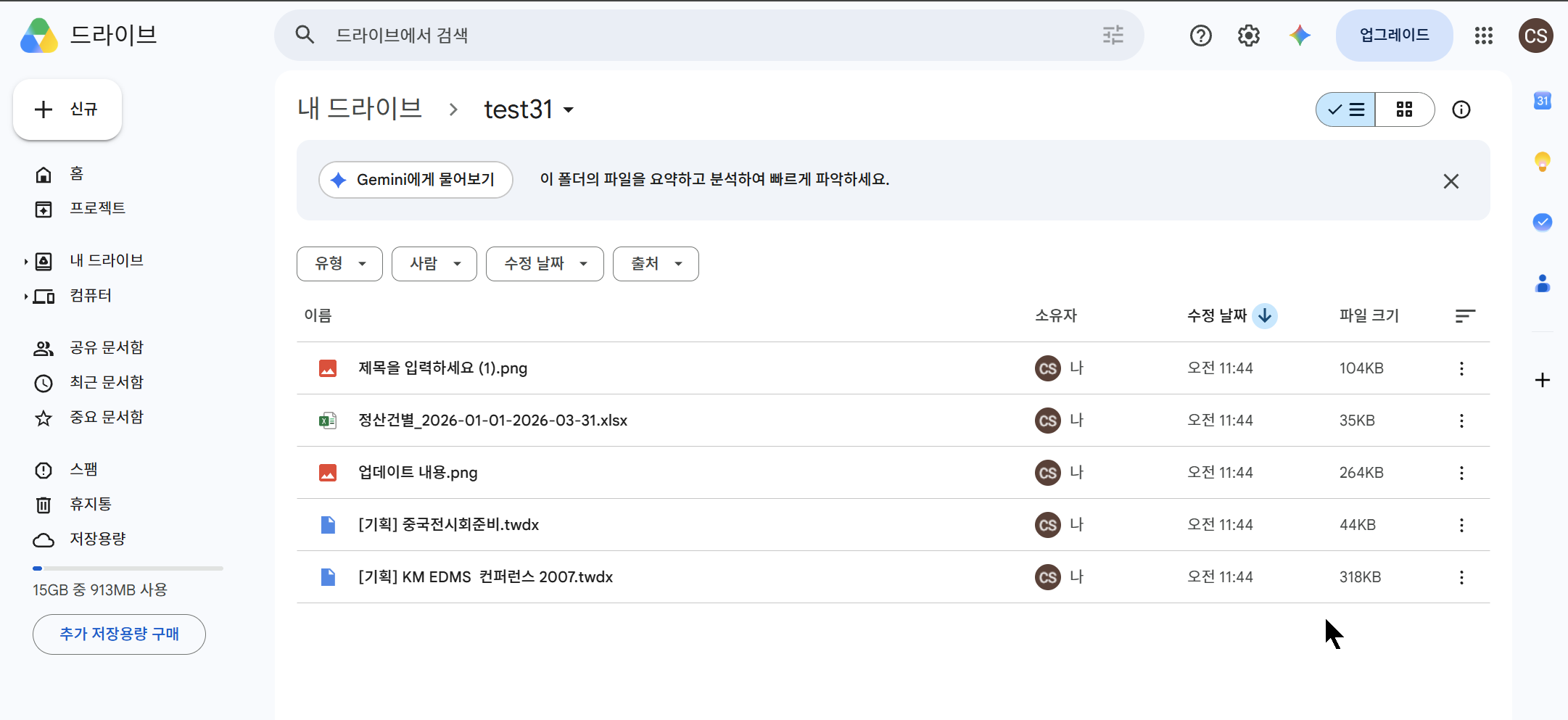1568x720 pixels.
Task: Open the 수정 날짜 filter dropdown
Action: [x=545, y=264]
